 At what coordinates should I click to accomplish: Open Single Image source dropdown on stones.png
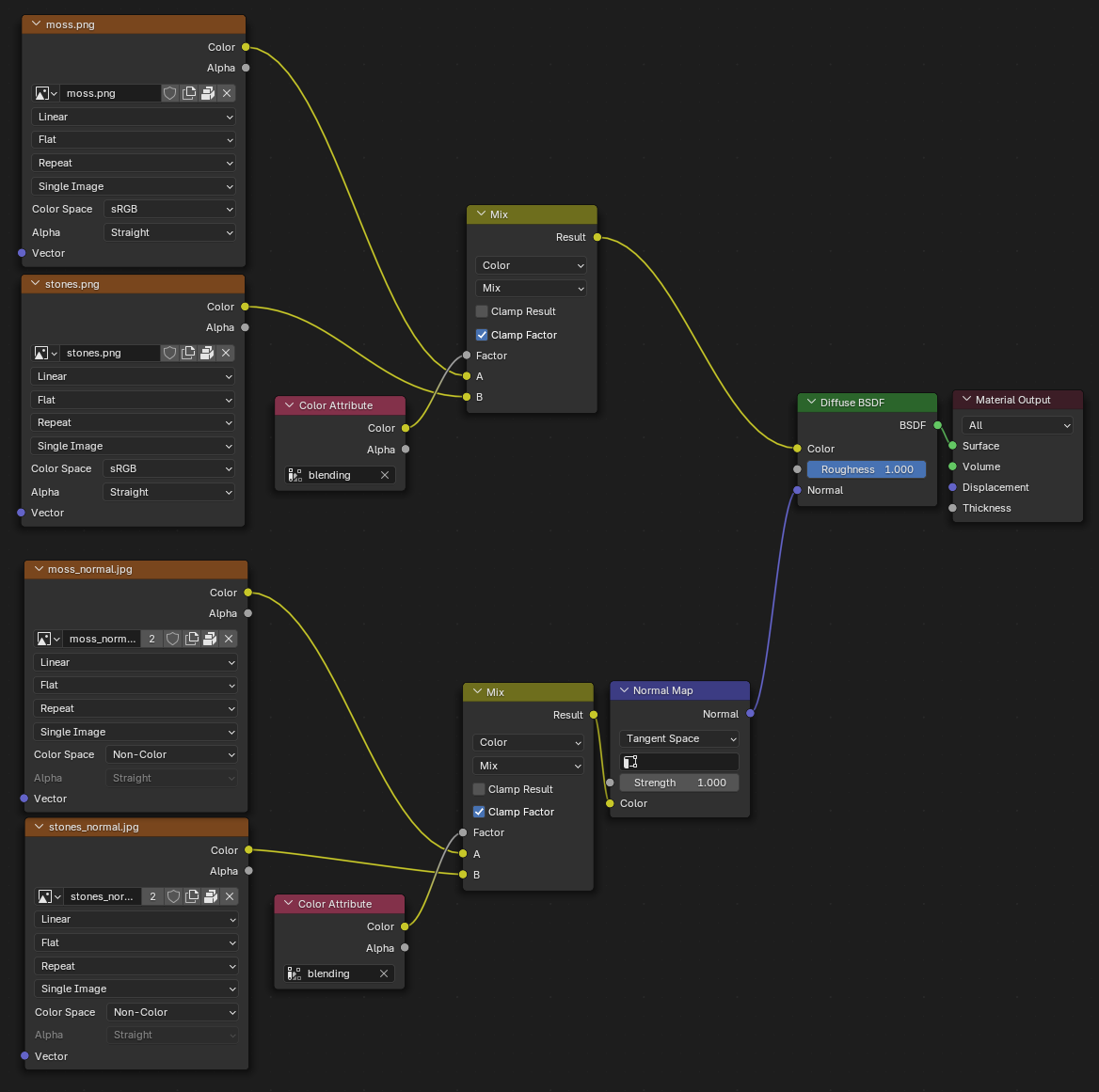coord(133,446)
